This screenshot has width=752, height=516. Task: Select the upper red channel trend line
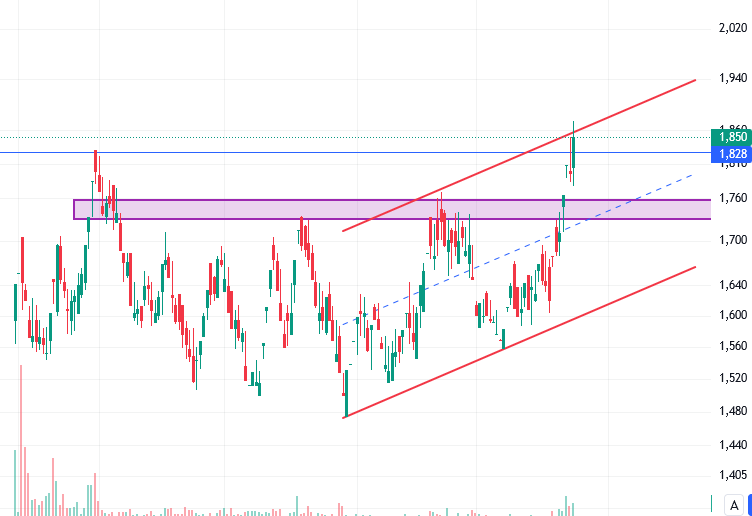520,155
